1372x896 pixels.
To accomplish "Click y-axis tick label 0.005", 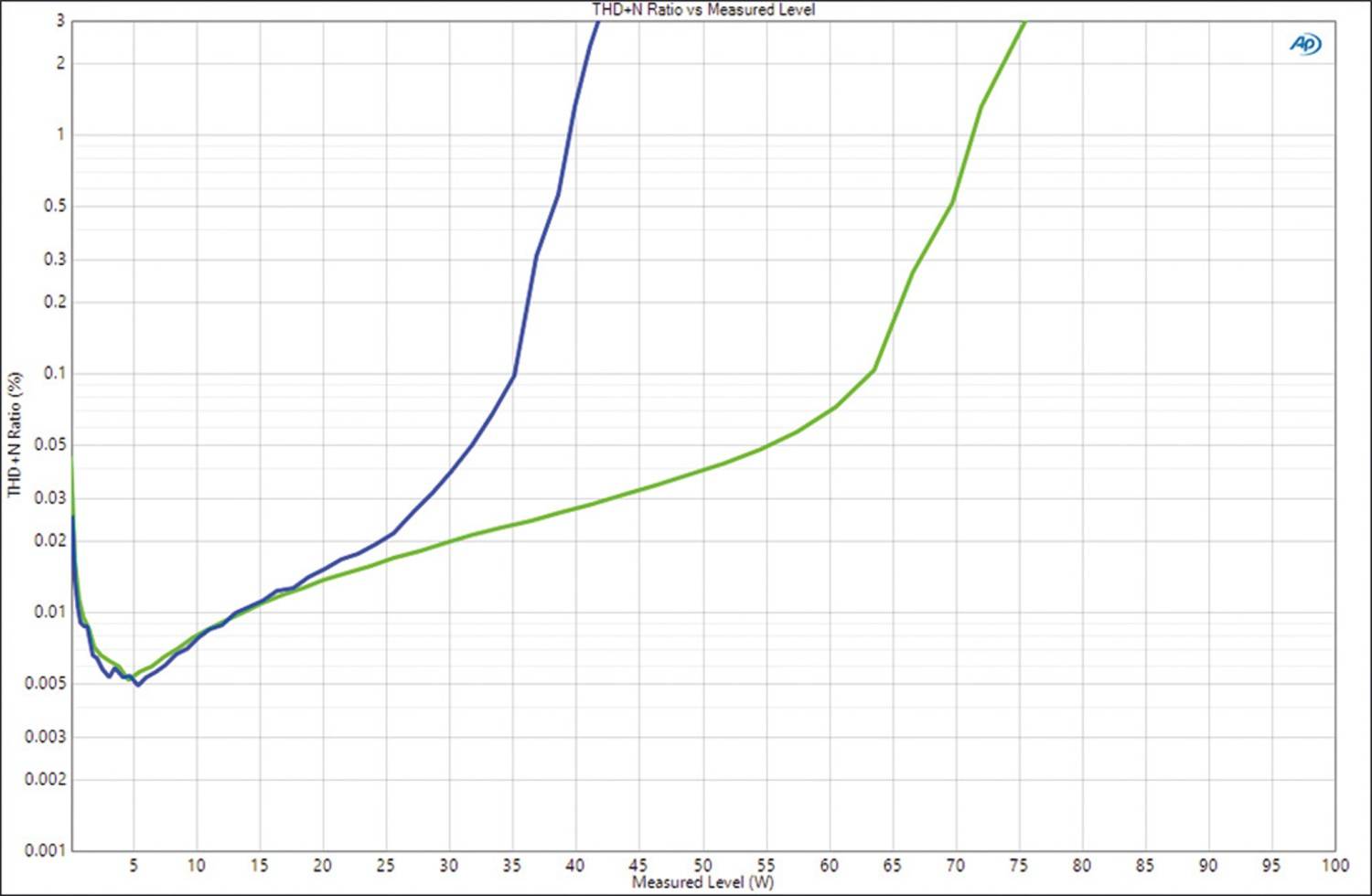I will click(x=45, y=683).
